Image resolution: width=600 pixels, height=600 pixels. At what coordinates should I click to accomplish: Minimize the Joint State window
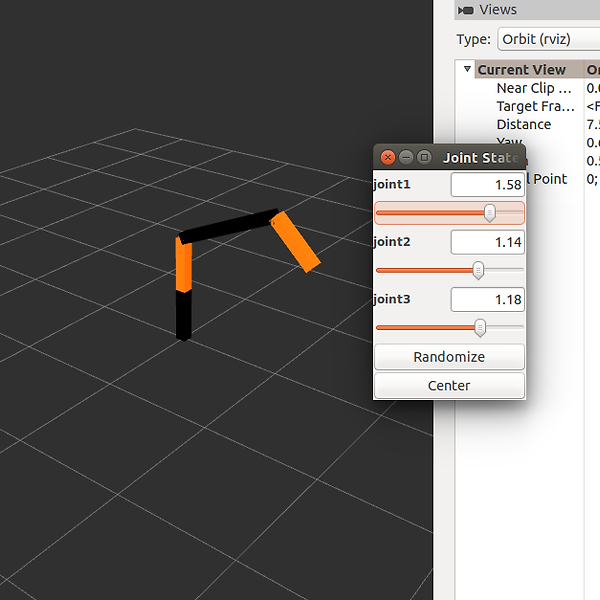click(406, 158)
